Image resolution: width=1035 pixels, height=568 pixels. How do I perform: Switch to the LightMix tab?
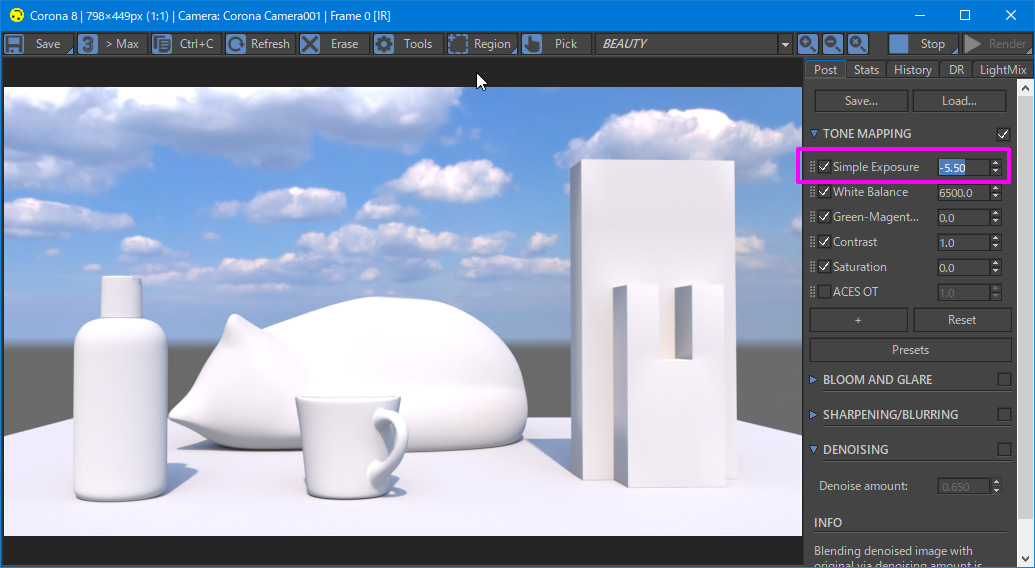[x=1002, y=69]
